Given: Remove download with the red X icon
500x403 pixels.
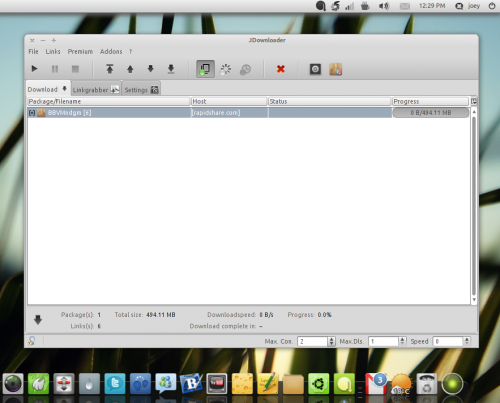Looking at the screenshot, I should tap(281, 69).
